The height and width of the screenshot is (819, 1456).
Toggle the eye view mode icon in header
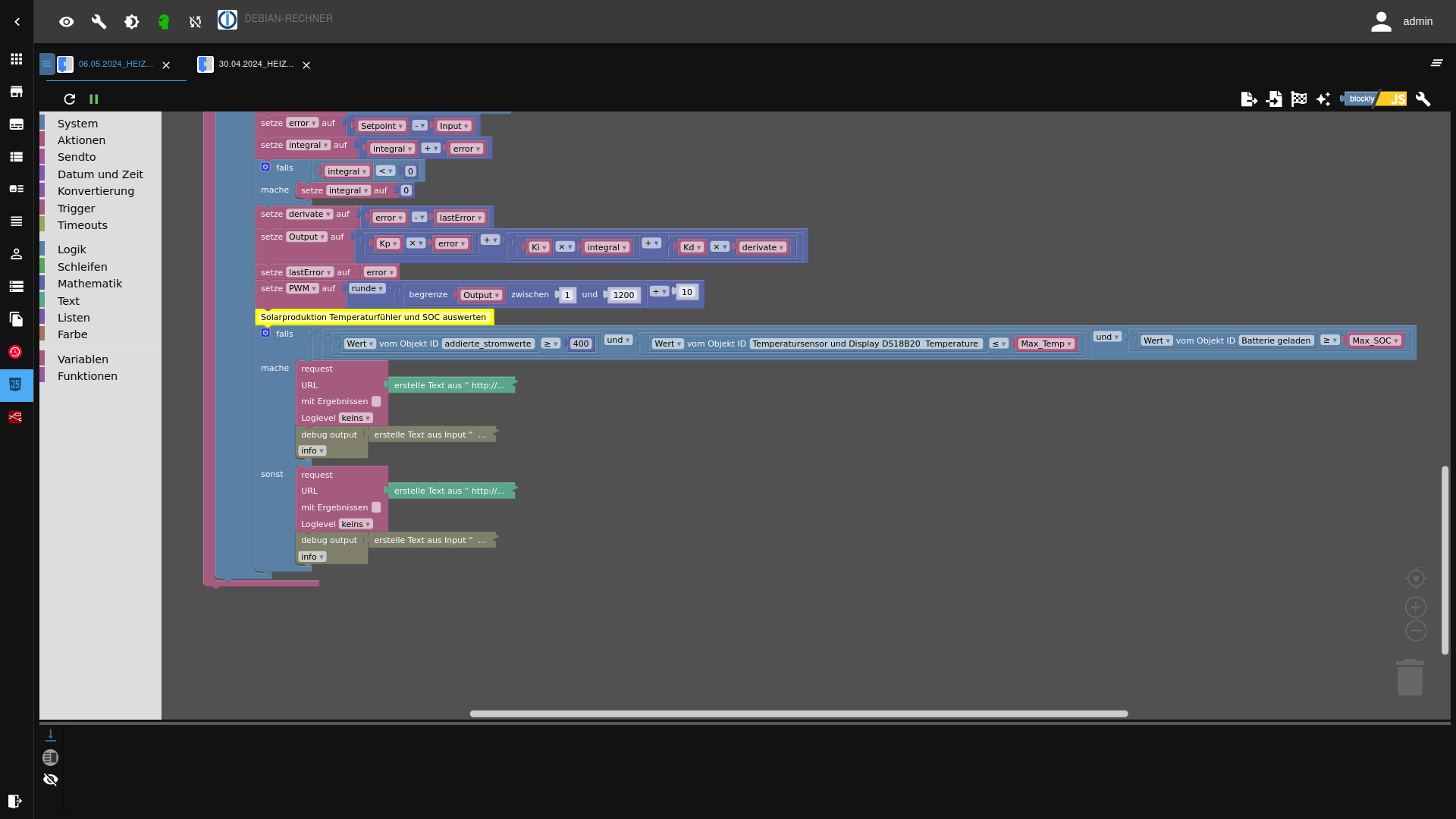click(x=67, y=22)
